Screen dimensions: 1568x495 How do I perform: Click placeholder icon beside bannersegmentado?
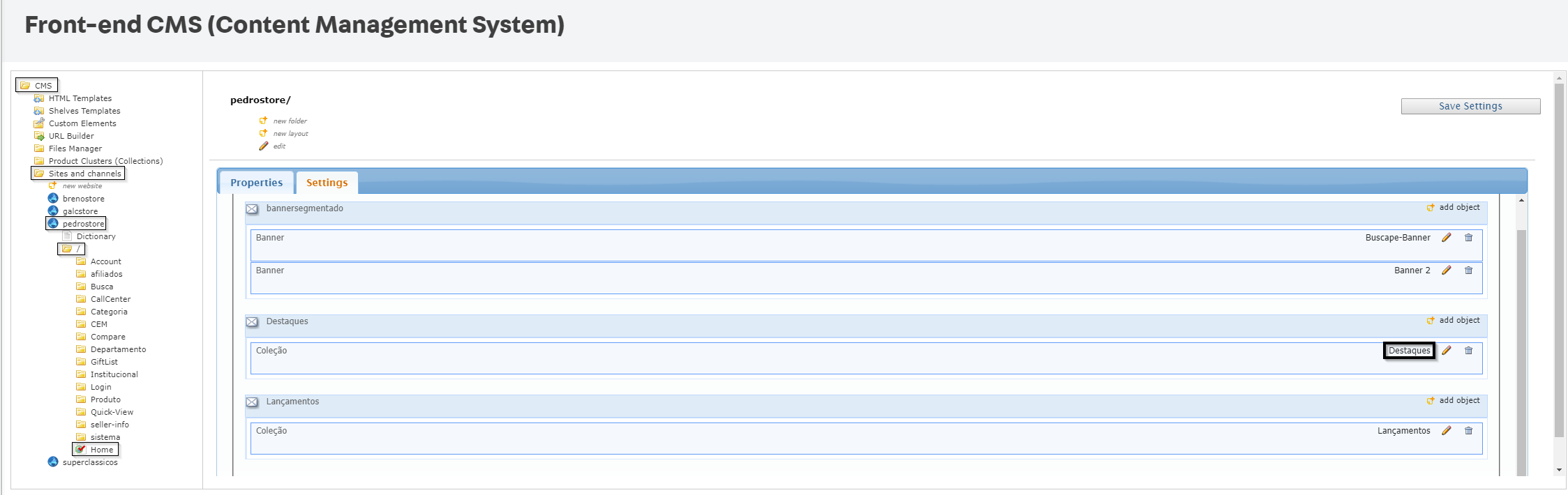(x=252, y=209)
